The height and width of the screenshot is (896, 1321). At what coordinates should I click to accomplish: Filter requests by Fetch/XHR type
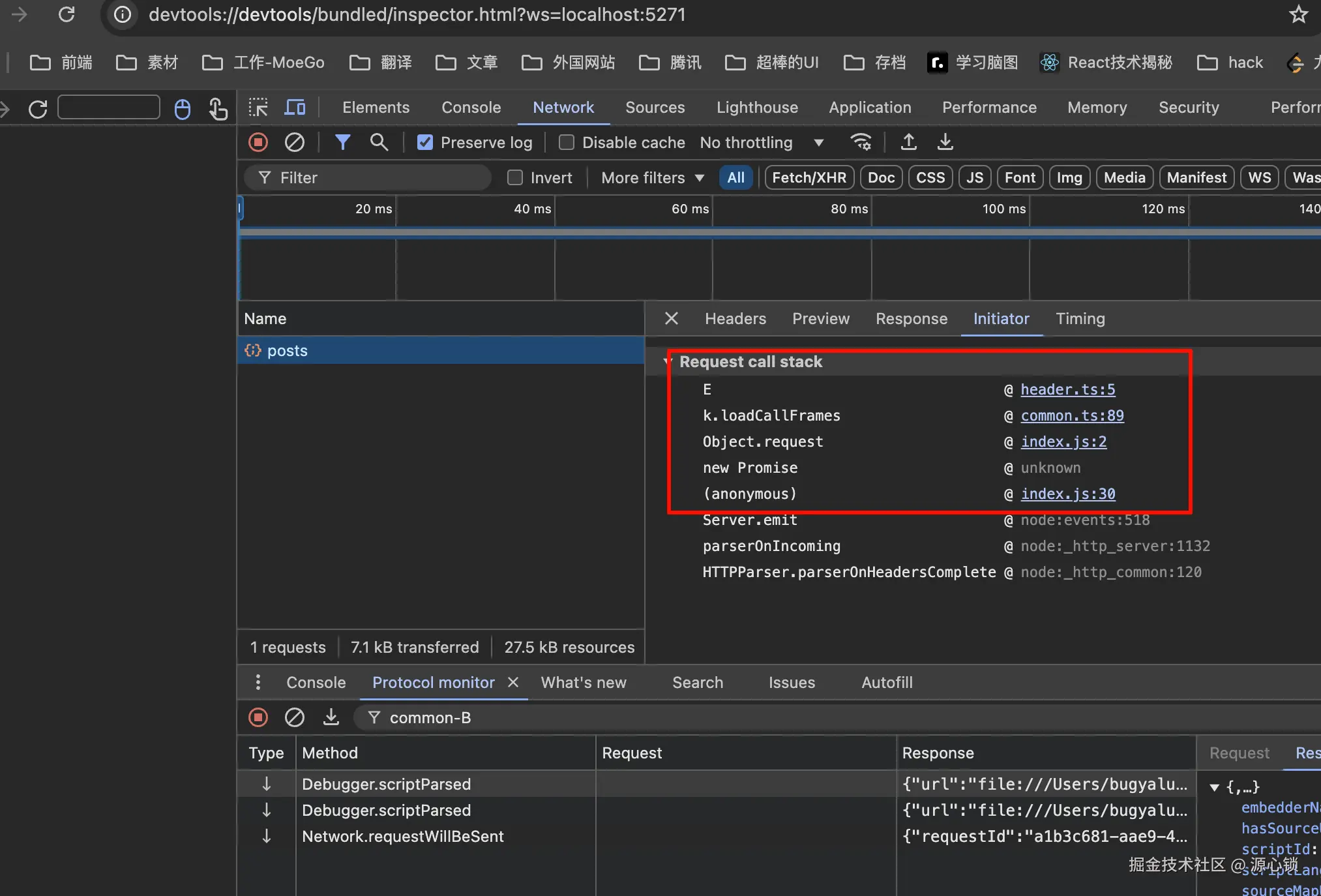(809, 177)
